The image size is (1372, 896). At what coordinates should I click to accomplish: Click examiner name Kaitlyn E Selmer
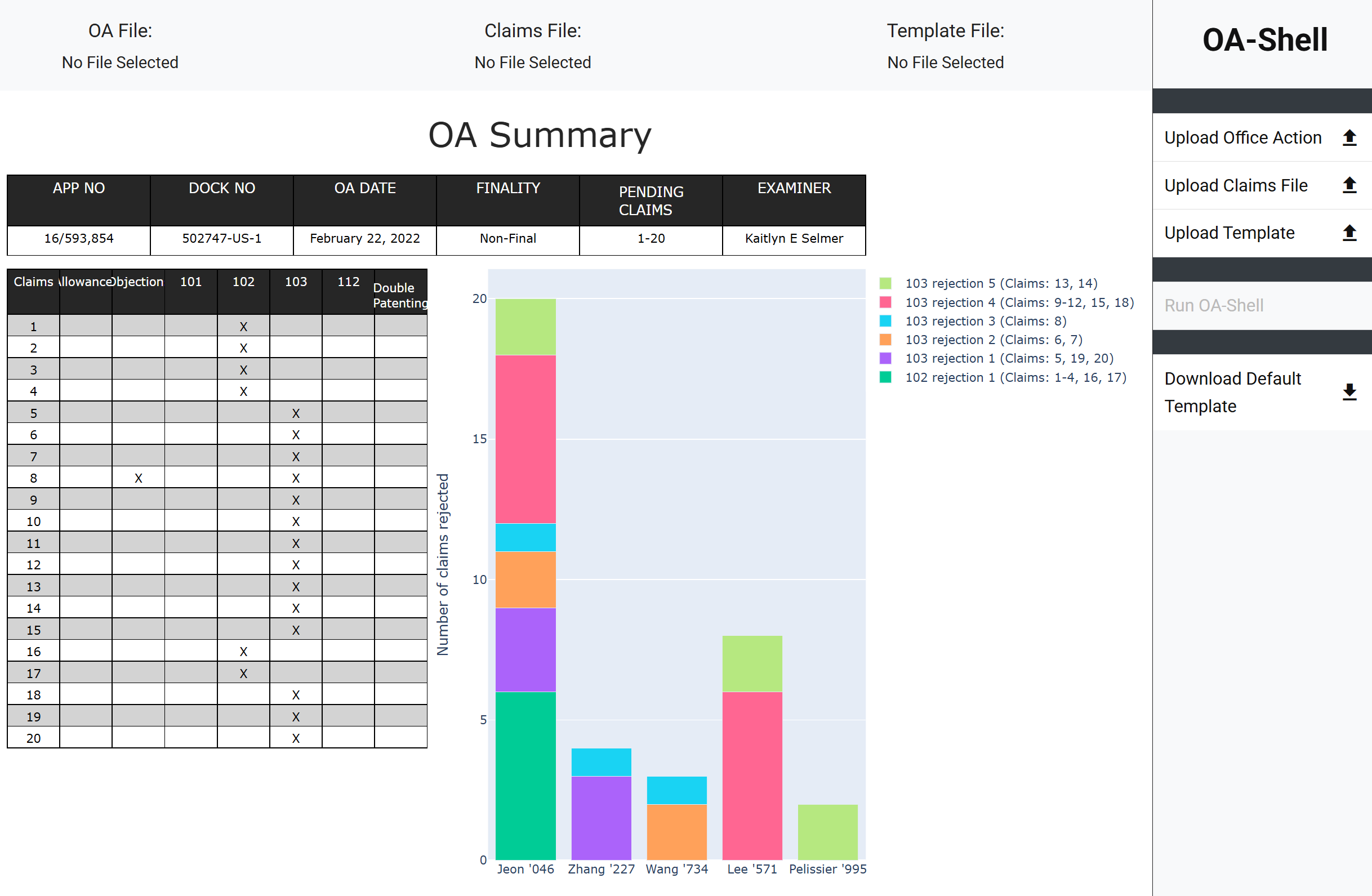click(794, 238)
